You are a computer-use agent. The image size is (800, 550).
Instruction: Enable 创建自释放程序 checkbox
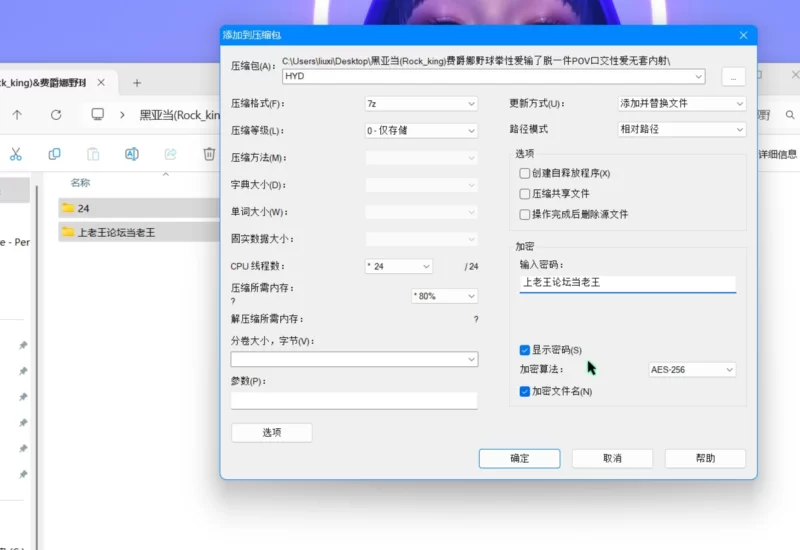click(x=525, y=173)
